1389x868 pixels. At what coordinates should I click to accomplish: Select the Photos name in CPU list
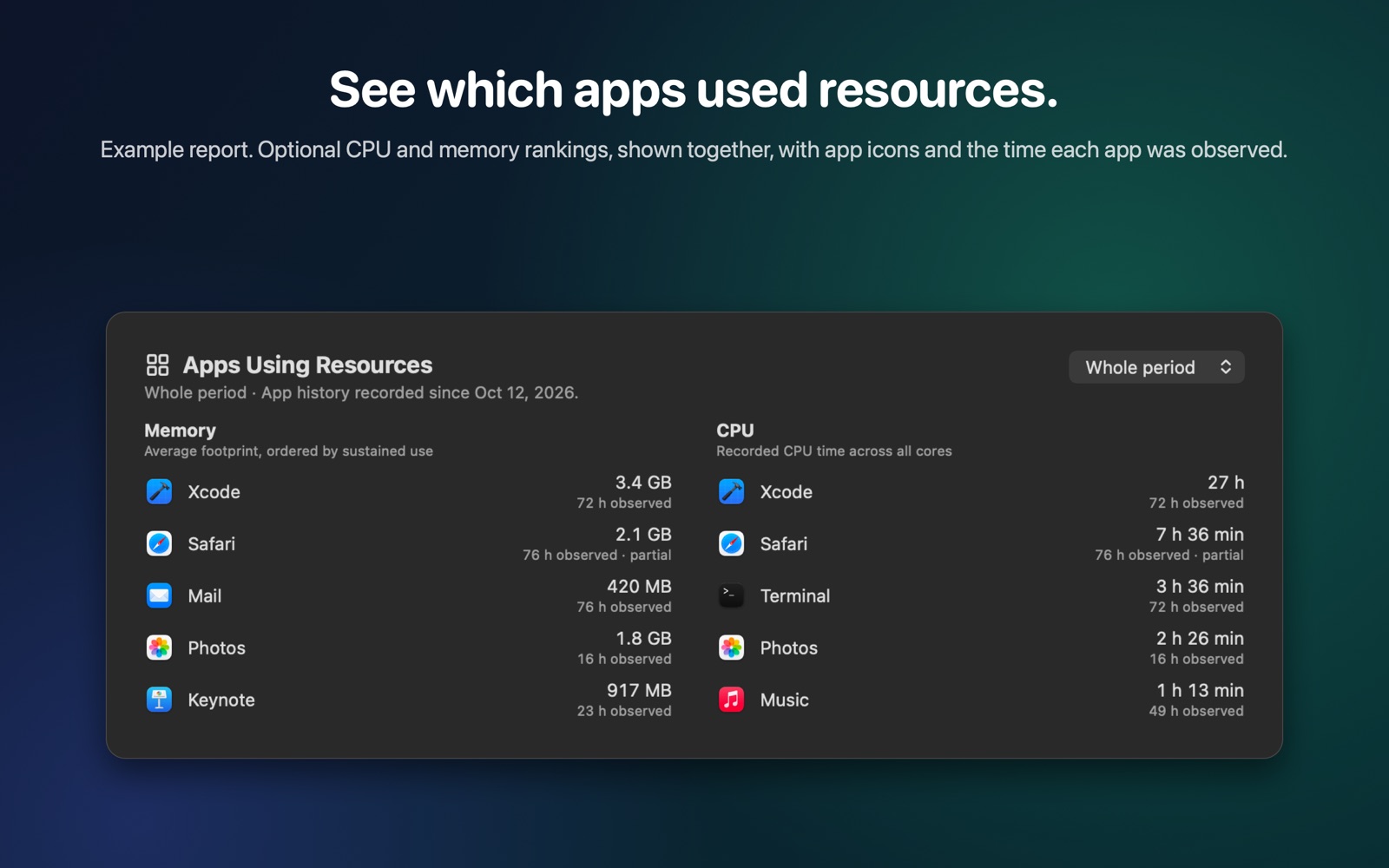click(788, 648)
